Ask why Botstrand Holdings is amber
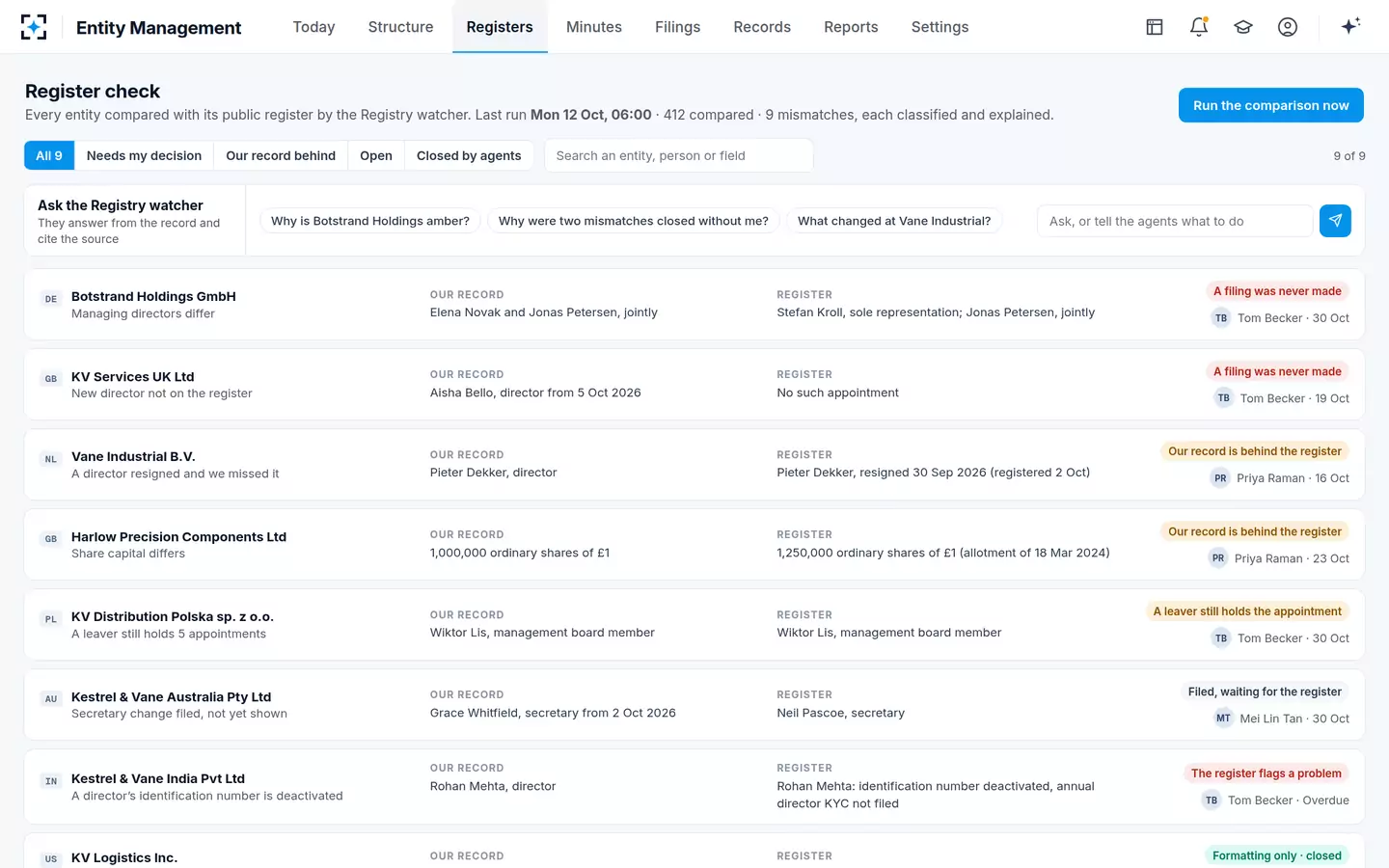The image size is (1389, 868). (370, 221)
